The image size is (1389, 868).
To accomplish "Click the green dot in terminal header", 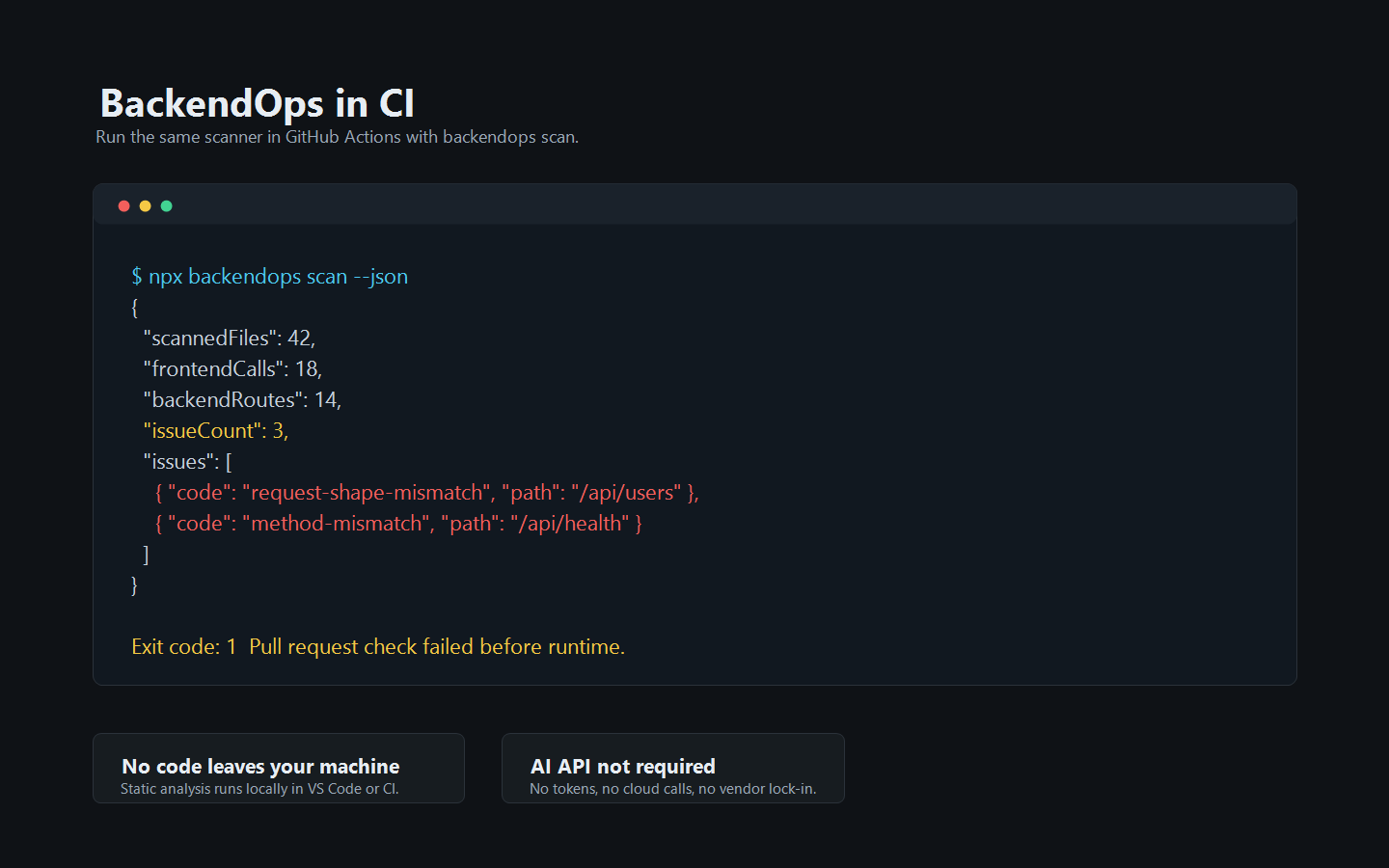I will click(x=166, y=205).
